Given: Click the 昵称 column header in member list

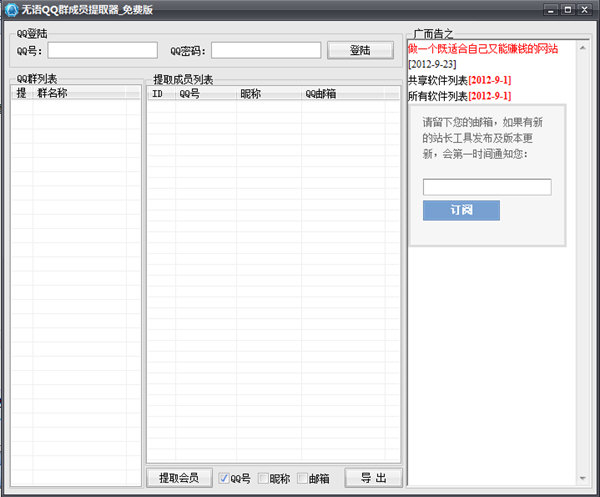Looking at the screenshot, I should click(269, 93).
